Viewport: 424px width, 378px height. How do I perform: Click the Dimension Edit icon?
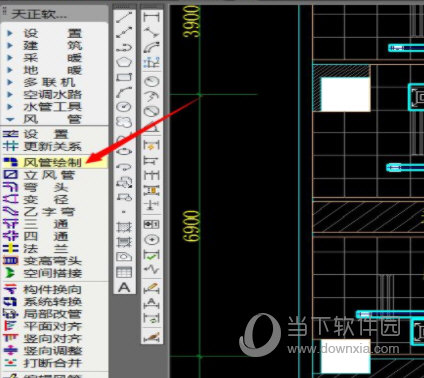[152, 288]
